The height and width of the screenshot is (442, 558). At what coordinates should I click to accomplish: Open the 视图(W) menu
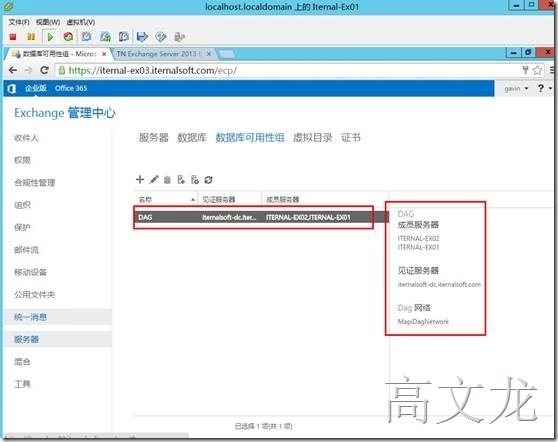click(x=48, y=22)
